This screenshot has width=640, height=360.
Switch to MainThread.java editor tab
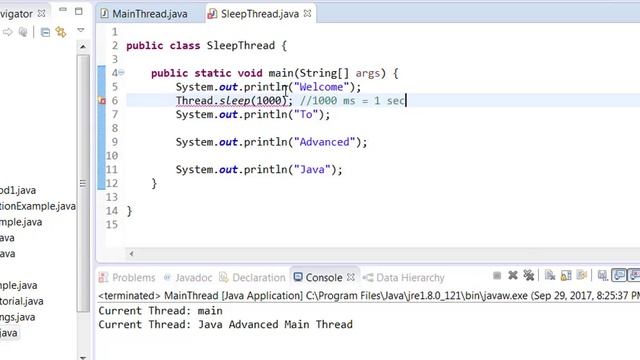click(x=144, y=14)
